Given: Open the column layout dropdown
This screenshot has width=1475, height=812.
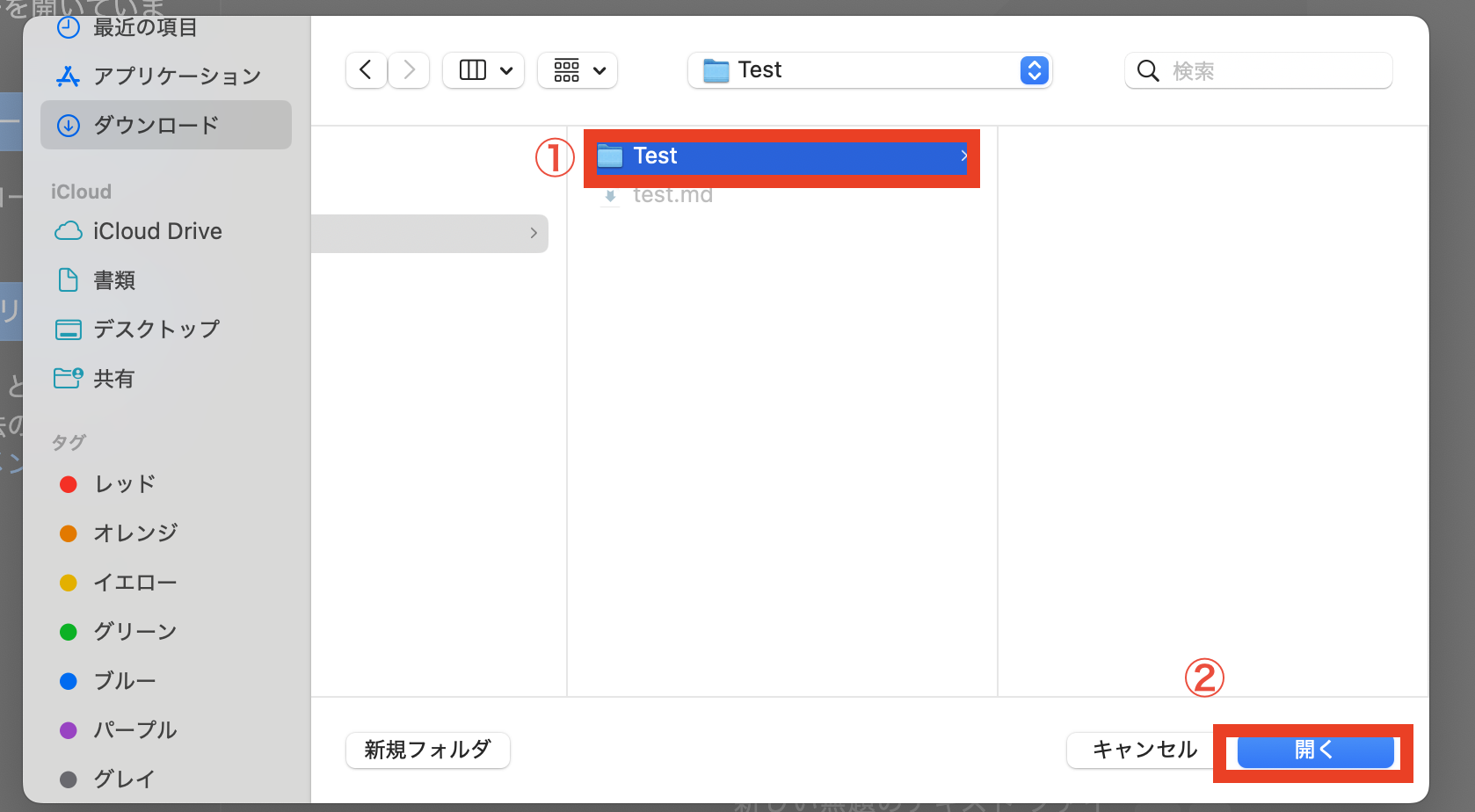Looking at the screenshot, I should point(483,70).
